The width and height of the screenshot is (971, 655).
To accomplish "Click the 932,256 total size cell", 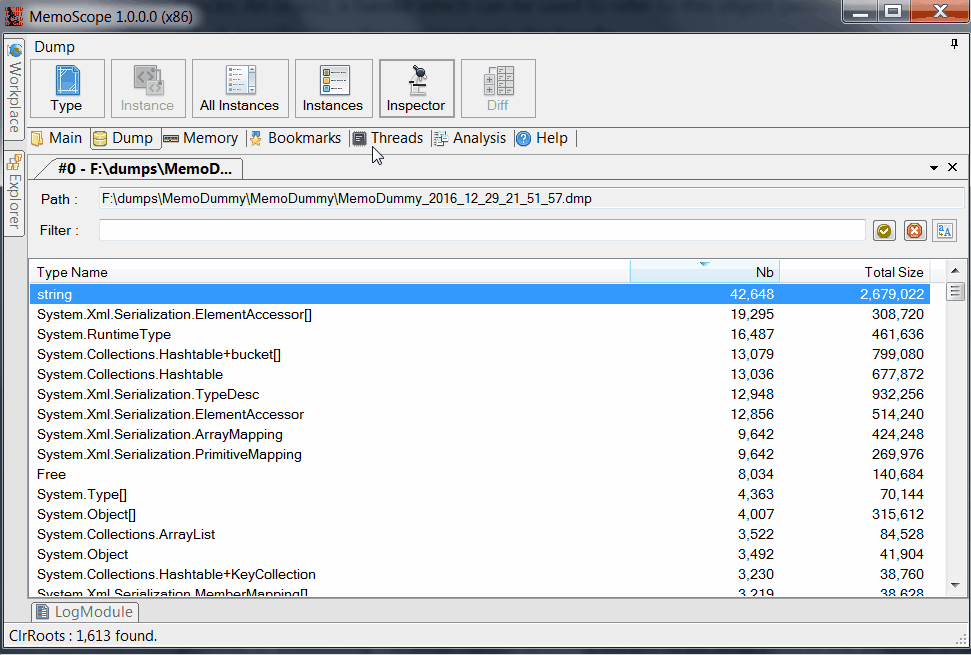I will [897, 394].
